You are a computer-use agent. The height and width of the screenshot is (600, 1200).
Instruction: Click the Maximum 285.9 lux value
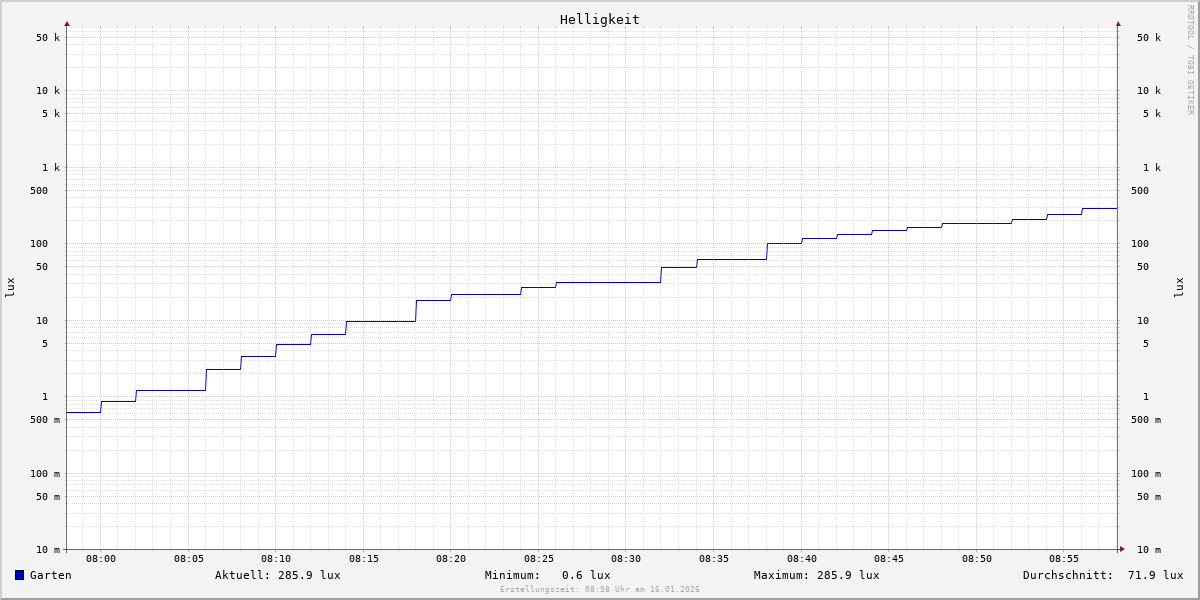point(816,575)
